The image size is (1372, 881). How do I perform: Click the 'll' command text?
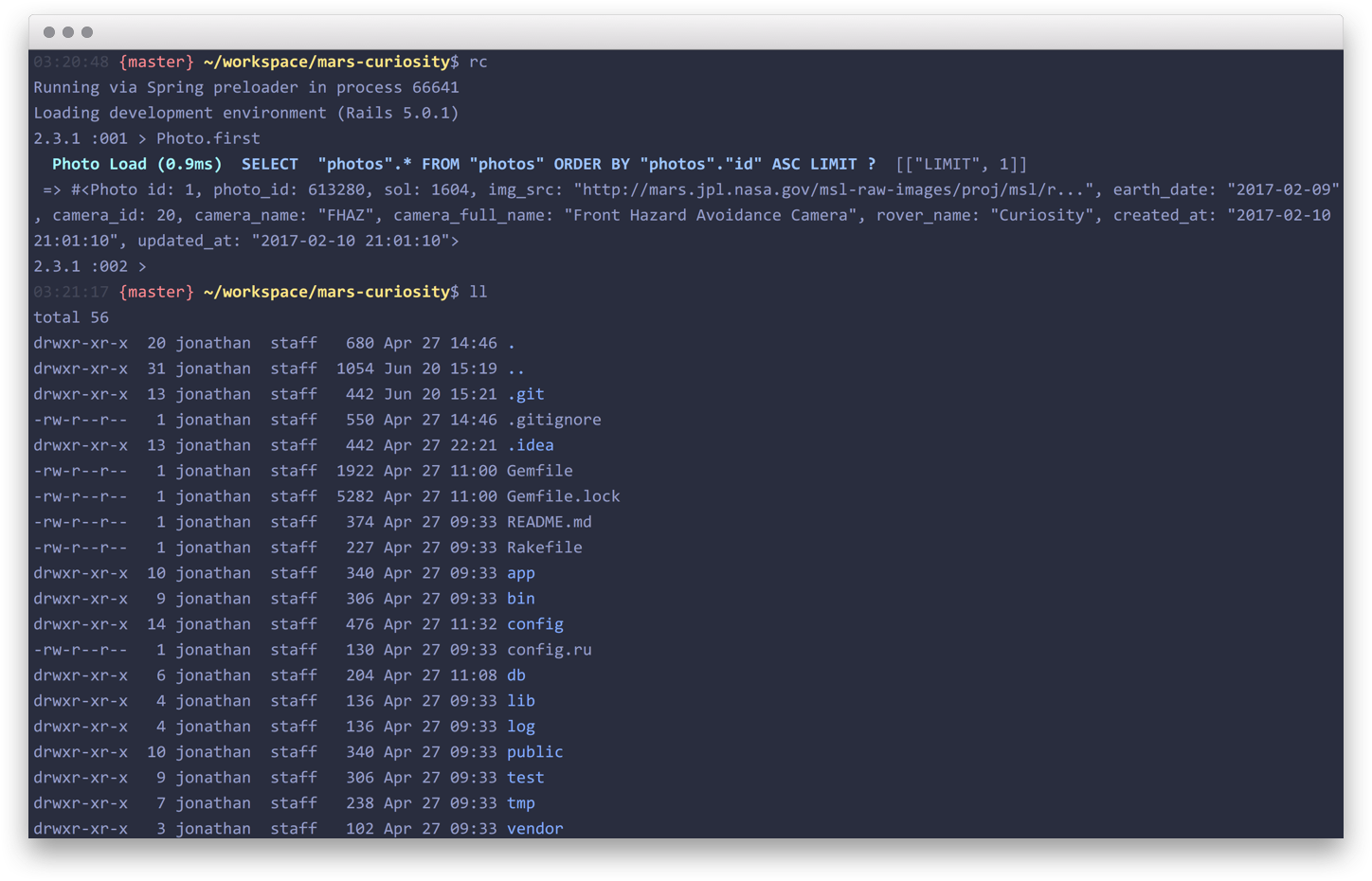[x=478, y=292]
